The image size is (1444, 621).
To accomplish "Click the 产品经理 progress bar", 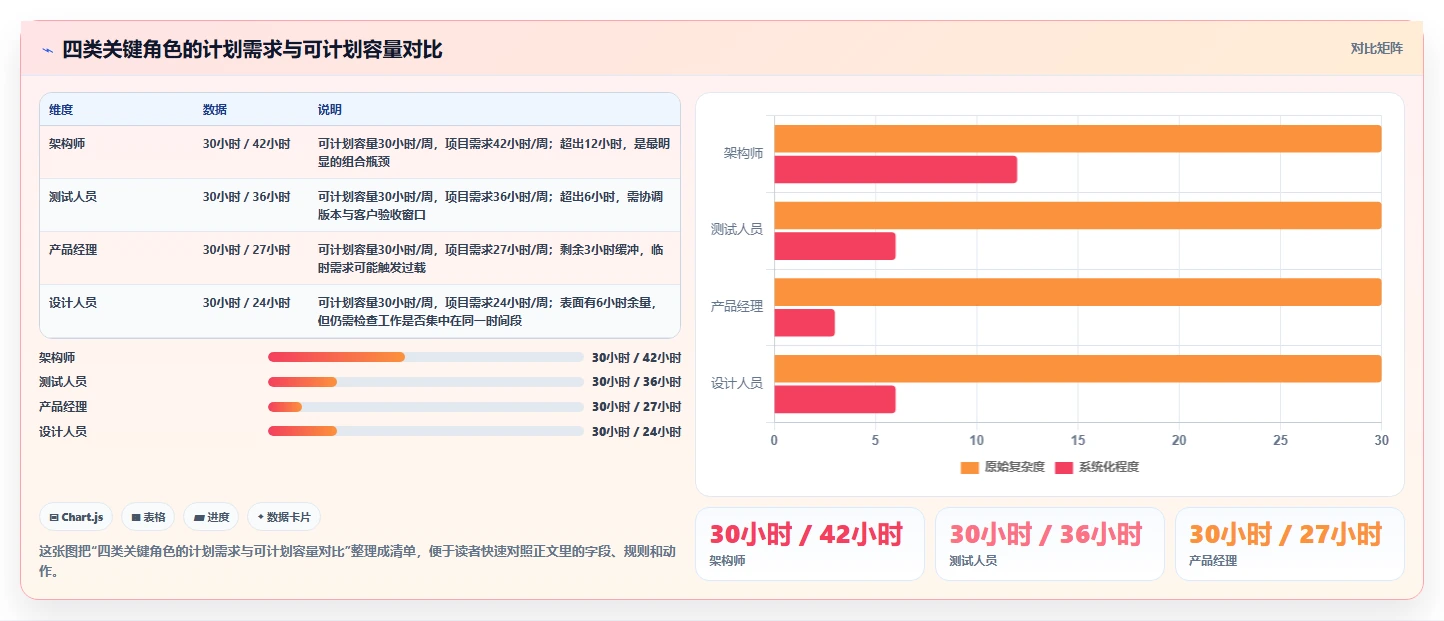I will point(426,407).
